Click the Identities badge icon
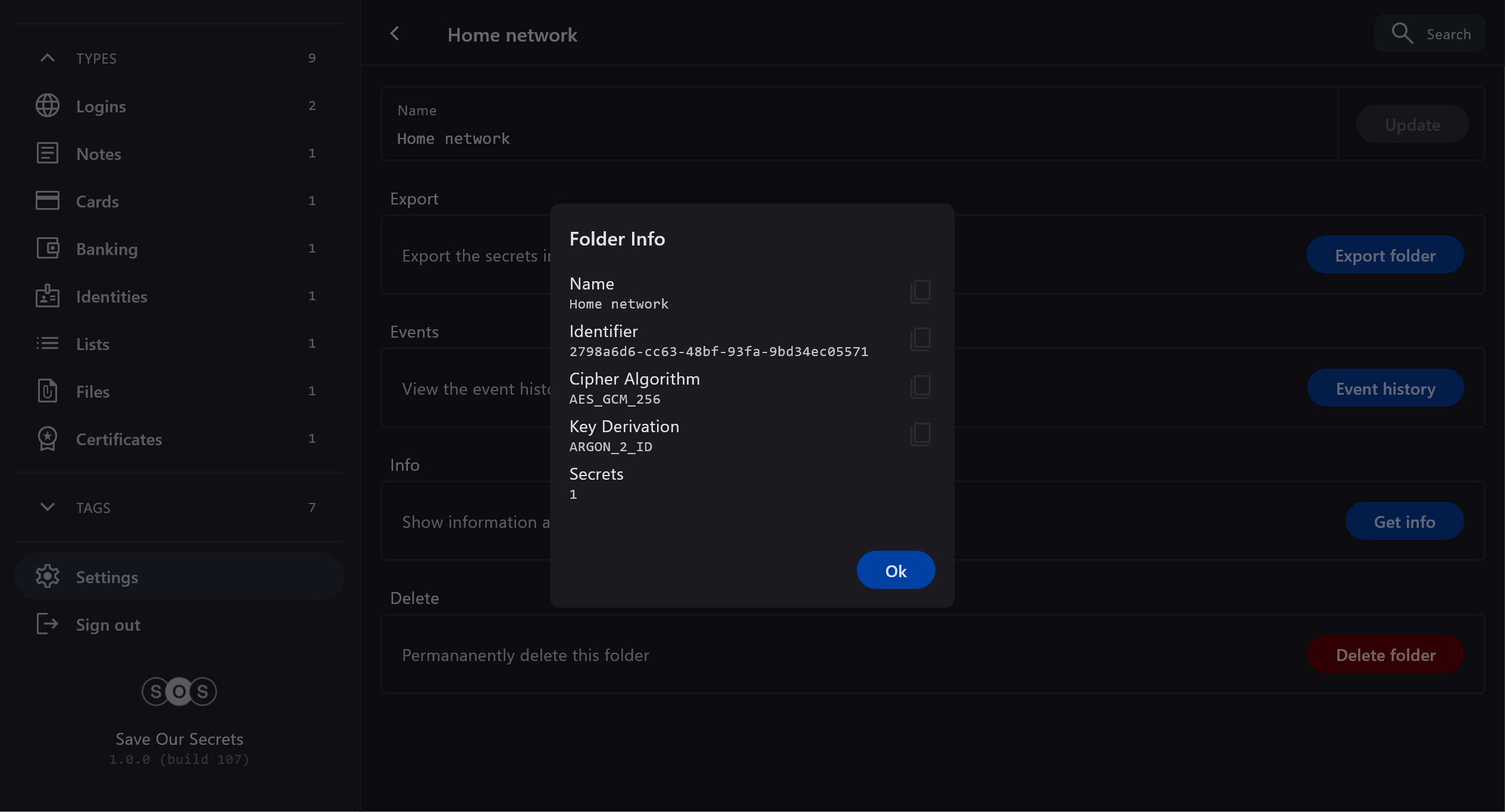This screenshot has height=812, width=1505. [x=48, y=296]
